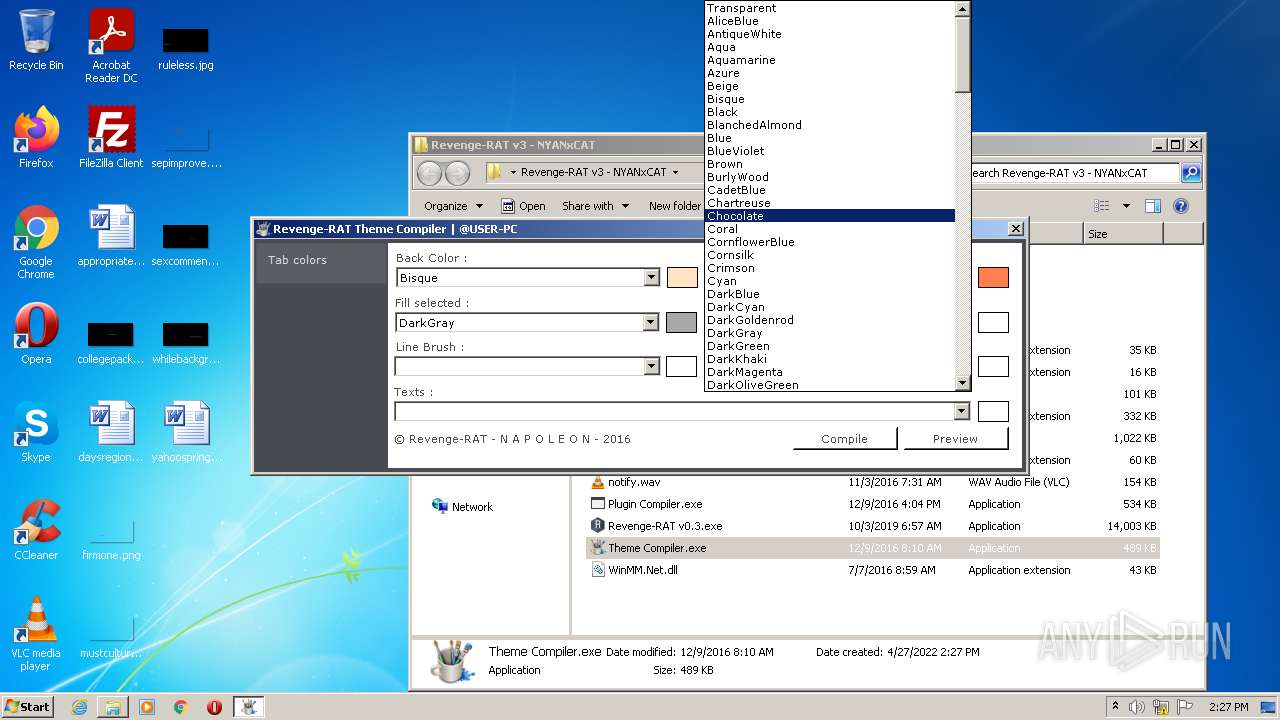The height and width of the screenshot is (720, 1280).
Task: Toggle the Explorer preview pane icon
Action: tap(1152, 206)
